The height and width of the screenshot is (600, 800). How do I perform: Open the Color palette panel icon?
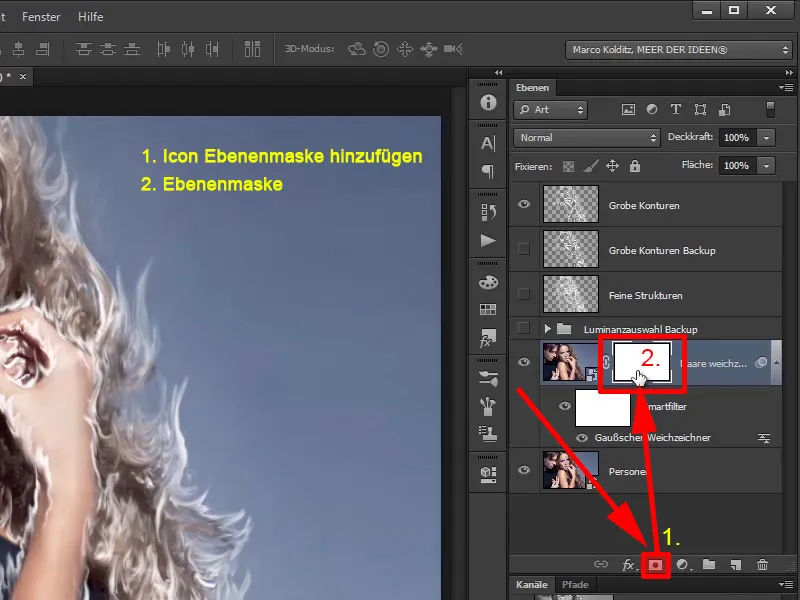coord(488,282)
